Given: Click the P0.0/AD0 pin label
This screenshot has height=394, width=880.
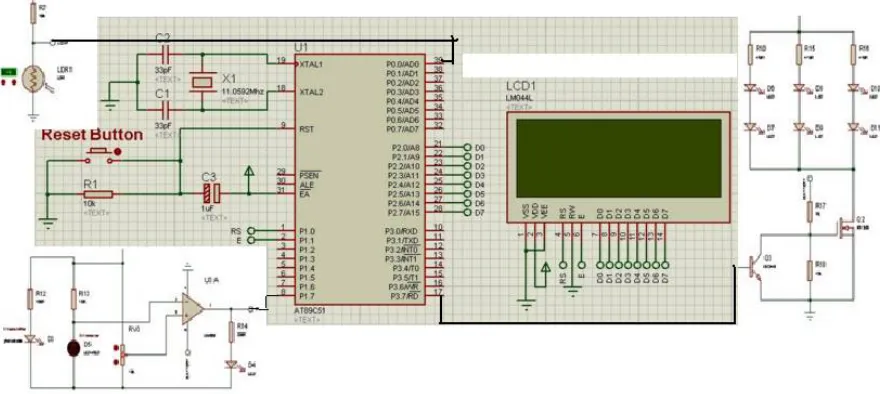Looking at the screenshot, I should [x=402, y=64].
